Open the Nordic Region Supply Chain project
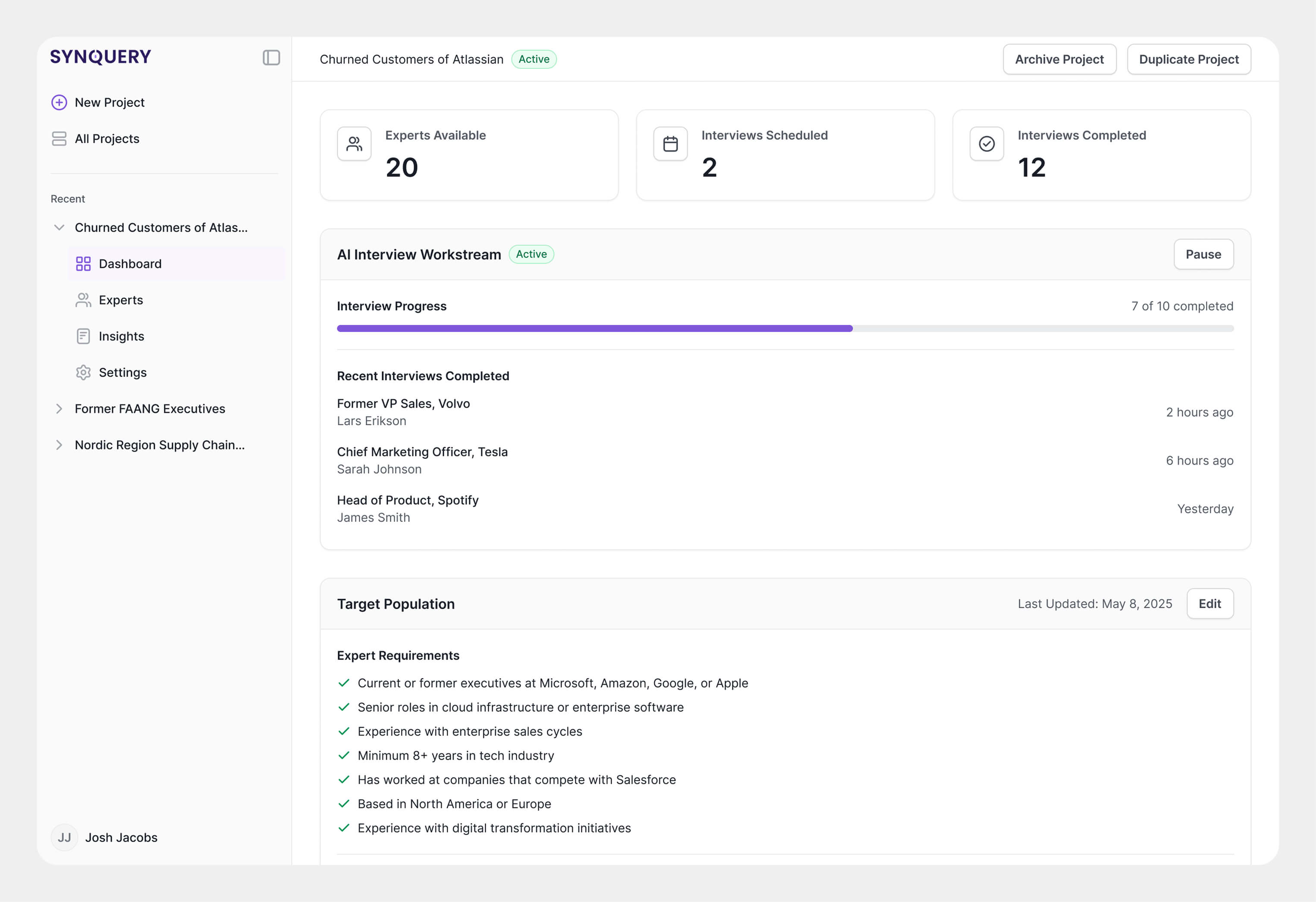1316x902 pixels. point(160,445)
